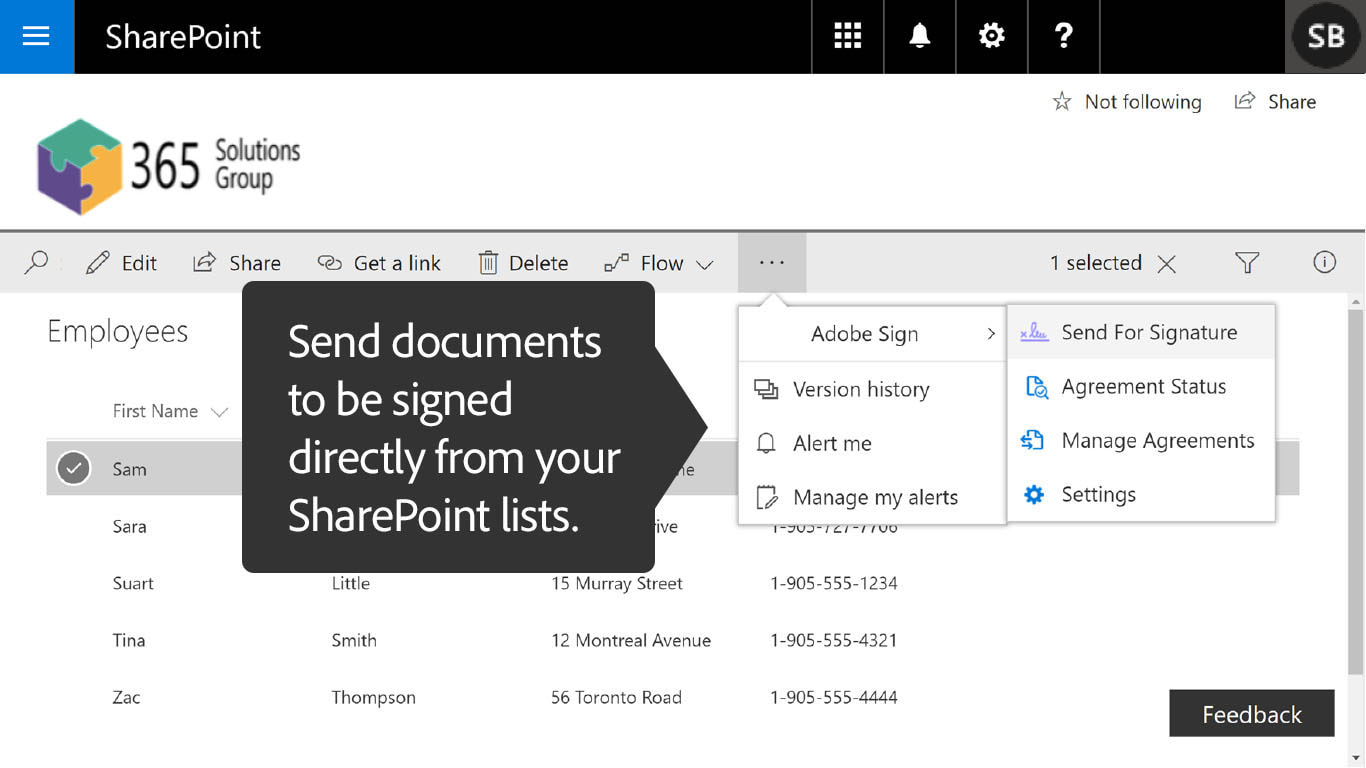Open the SB user profile avatar
Screen dimensions: 1366x768
pyautogui.click(x=1325, y=37)
